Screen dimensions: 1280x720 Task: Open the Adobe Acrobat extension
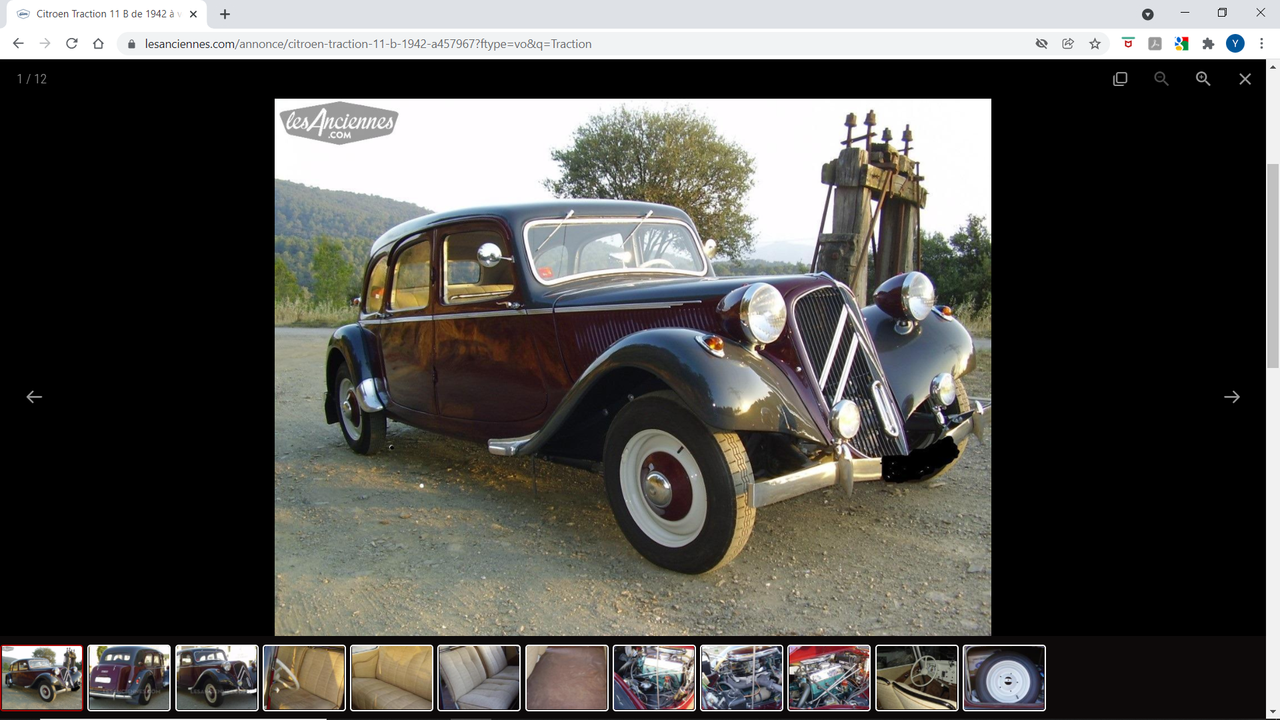pos(1155,44)
